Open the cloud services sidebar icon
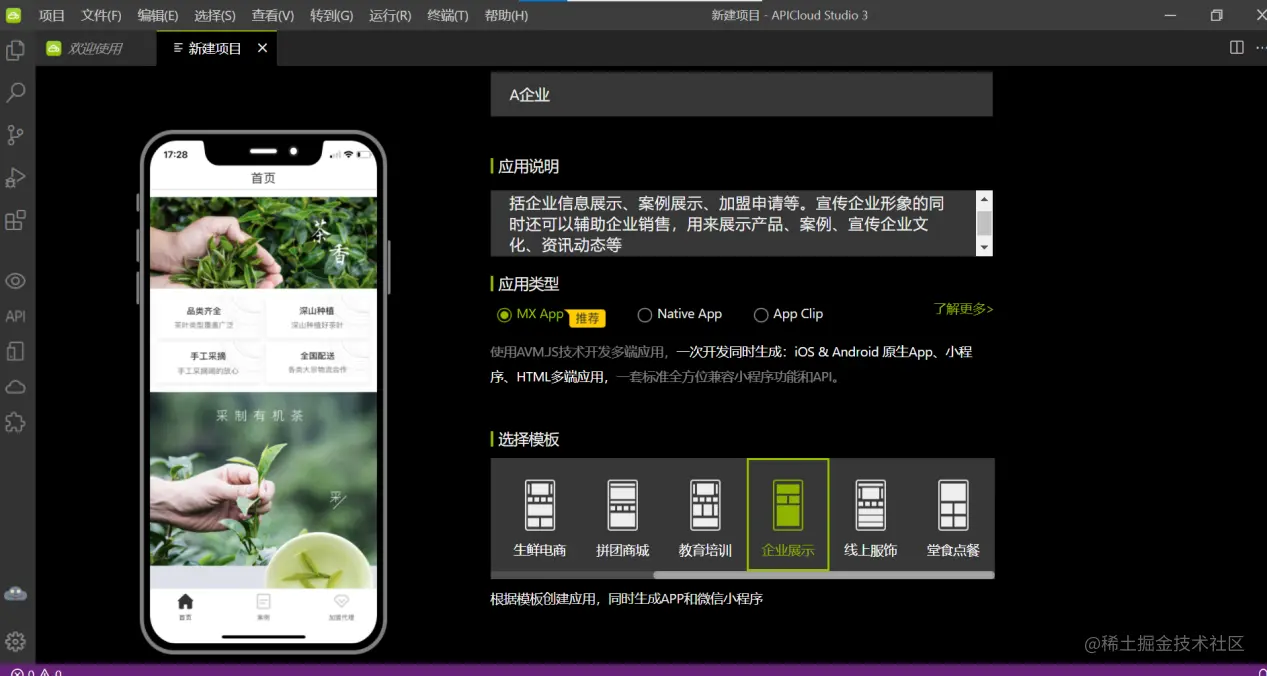 click(15, 386)
